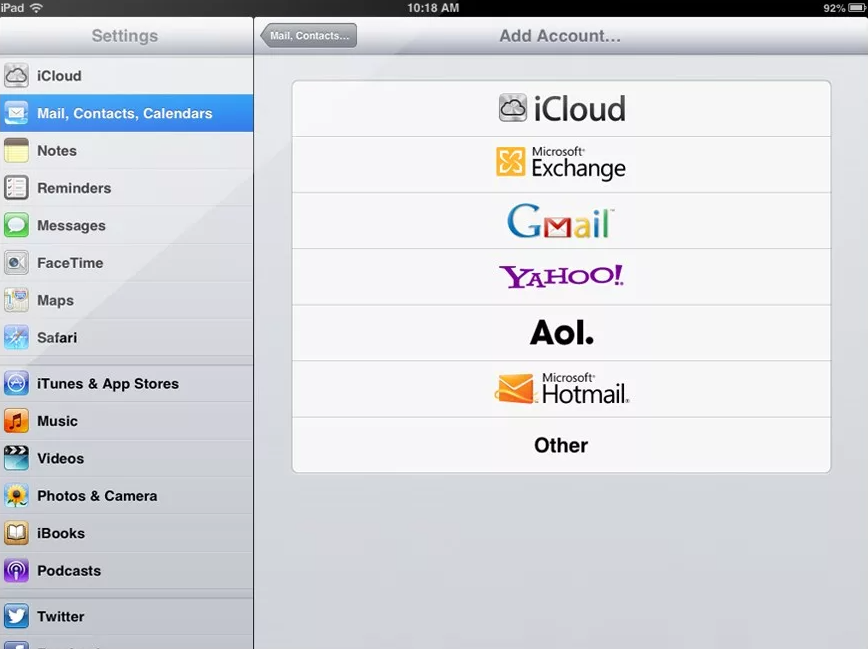Open Mail, Contacts, Calendars in the sidebar
Screen dimensions: 868x649
pos(127,113)
